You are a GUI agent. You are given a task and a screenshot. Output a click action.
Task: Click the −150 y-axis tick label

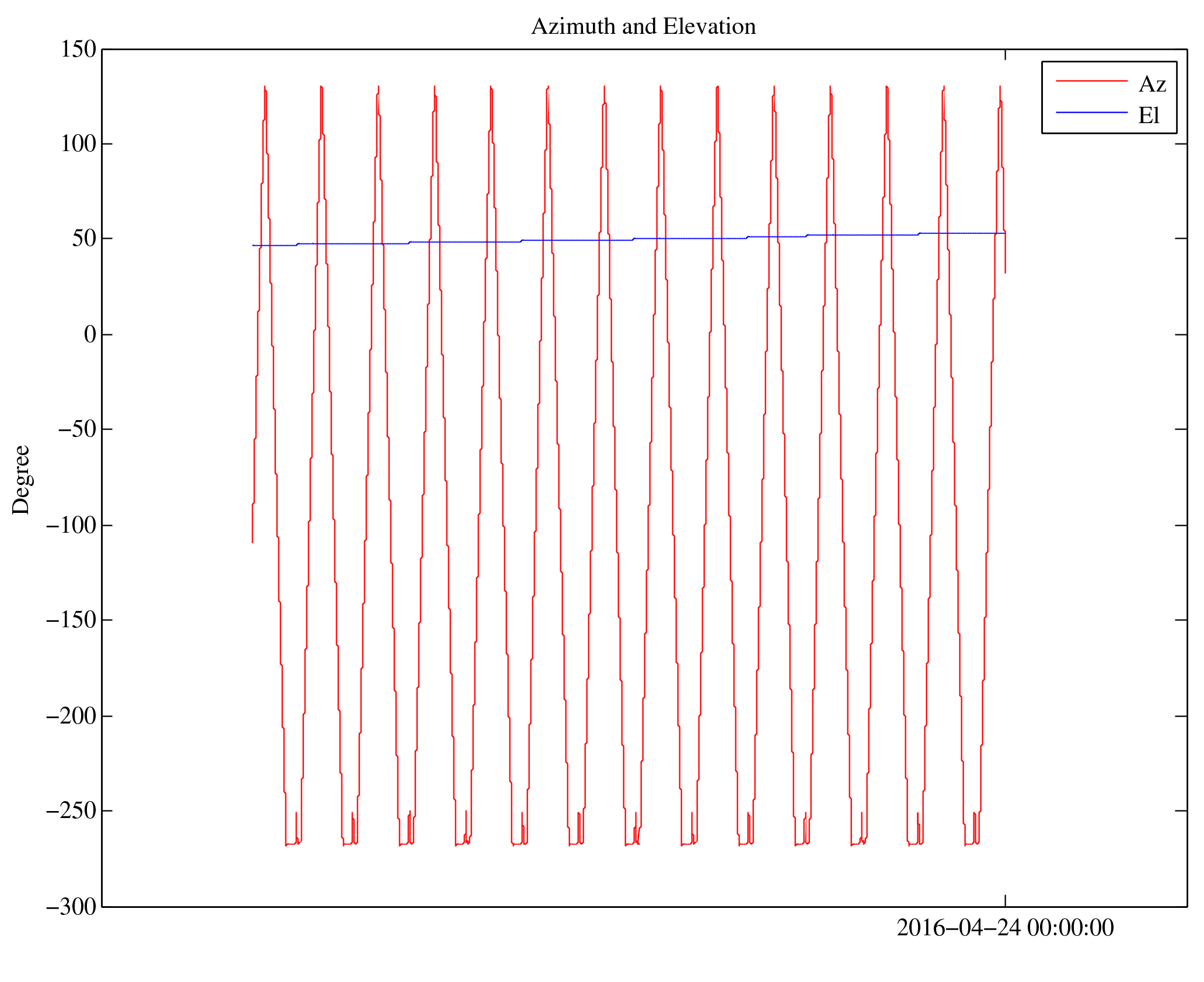(x=71, y=620)
